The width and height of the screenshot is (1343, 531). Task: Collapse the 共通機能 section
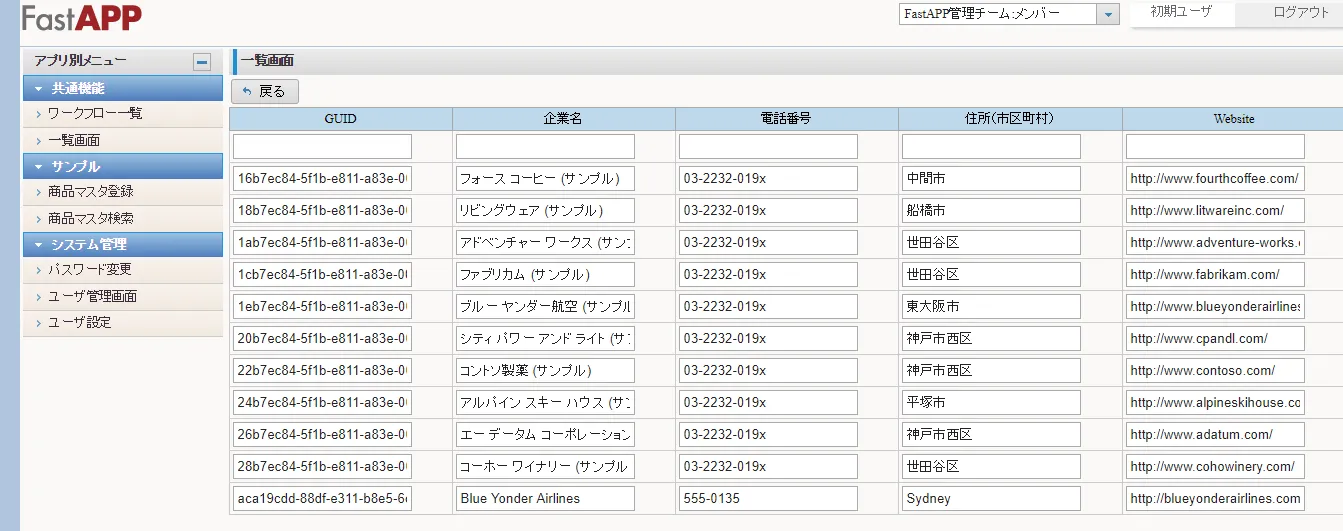pyautogui.click(x=123, y=88)
